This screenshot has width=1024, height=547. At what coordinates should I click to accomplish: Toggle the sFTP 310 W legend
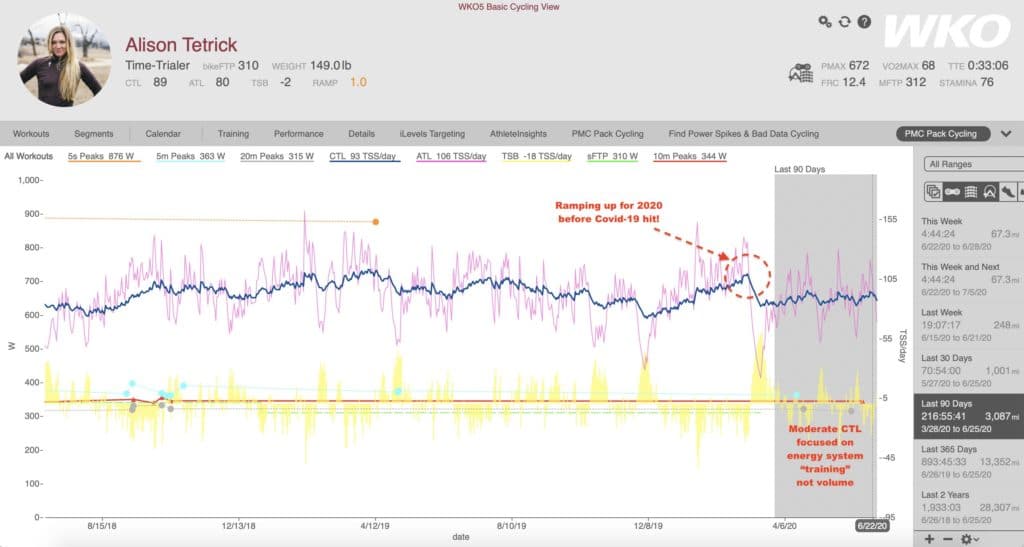tap(612, 157)
